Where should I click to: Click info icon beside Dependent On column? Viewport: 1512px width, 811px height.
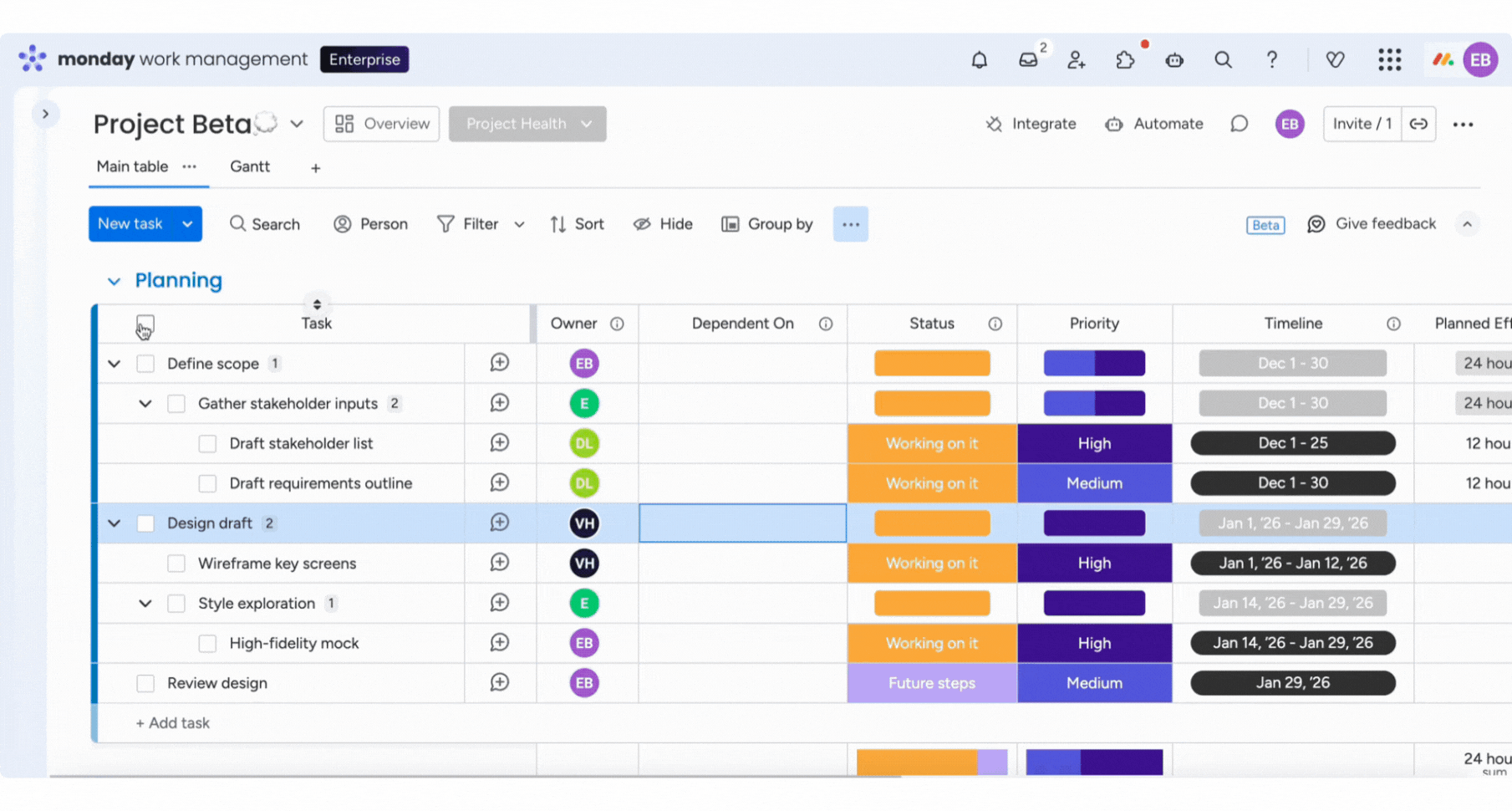(x=826, y=324)
